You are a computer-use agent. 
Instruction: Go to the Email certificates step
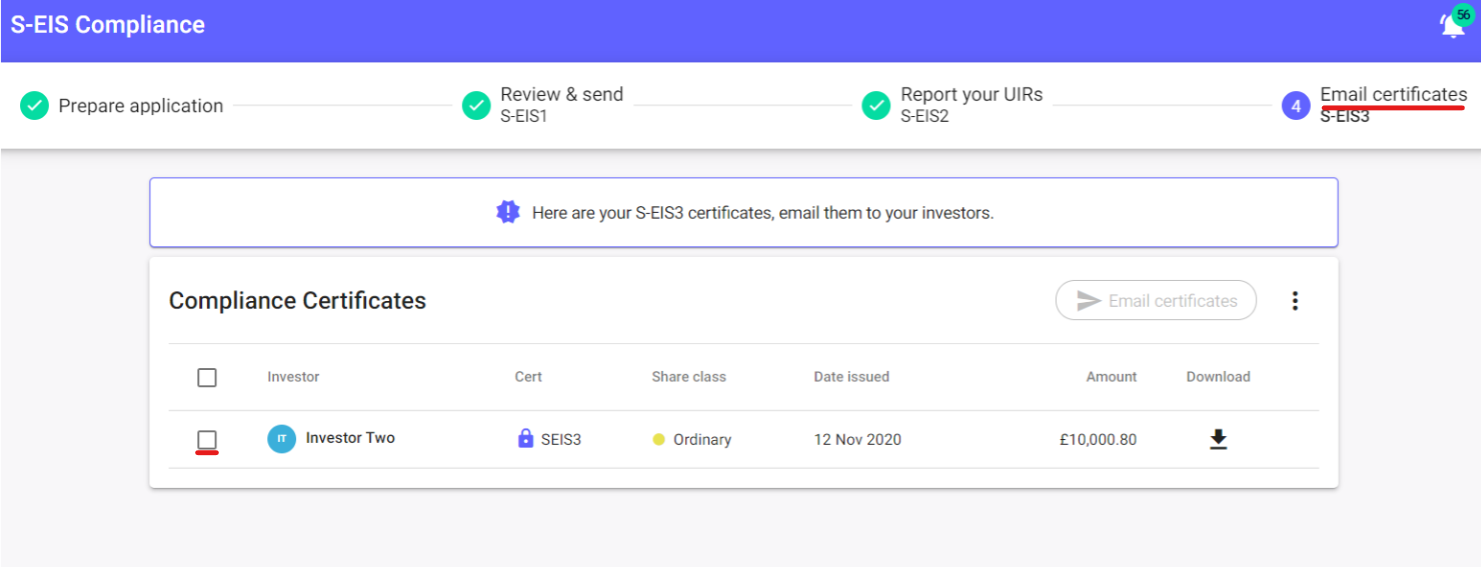[x=1393, y=95]
